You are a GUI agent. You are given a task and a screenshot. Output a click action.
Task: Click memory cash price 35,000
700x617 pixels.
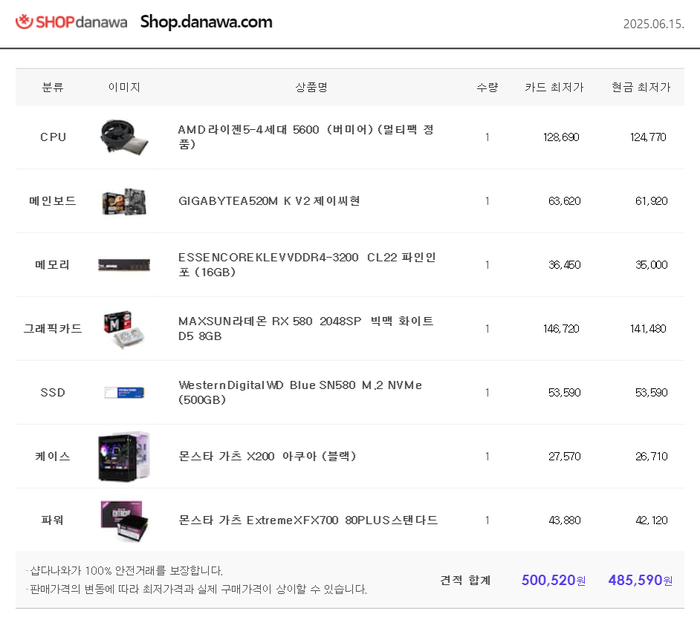coord(651,265)
